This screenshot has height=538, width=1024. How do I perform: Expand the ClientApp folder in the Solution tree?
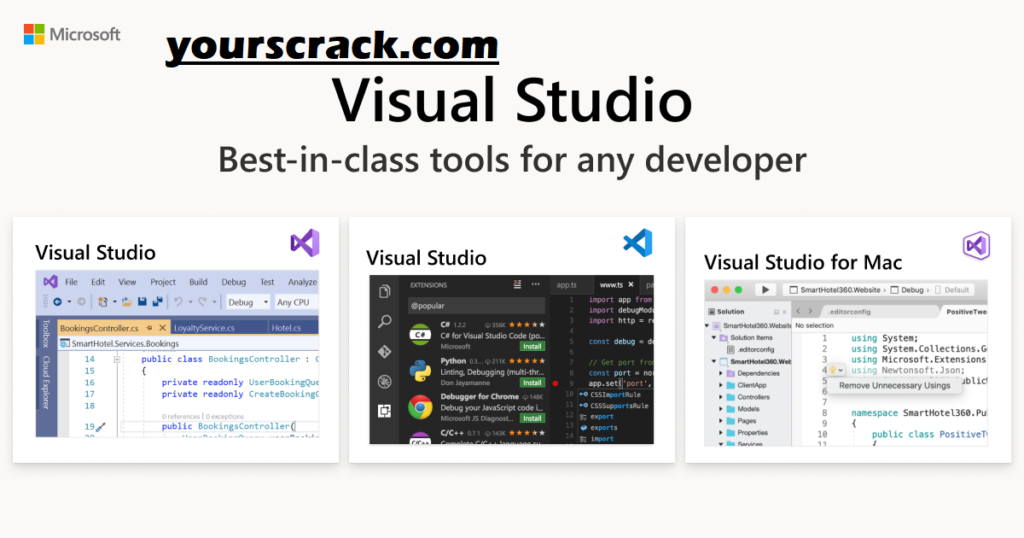(x=721, y=385)
